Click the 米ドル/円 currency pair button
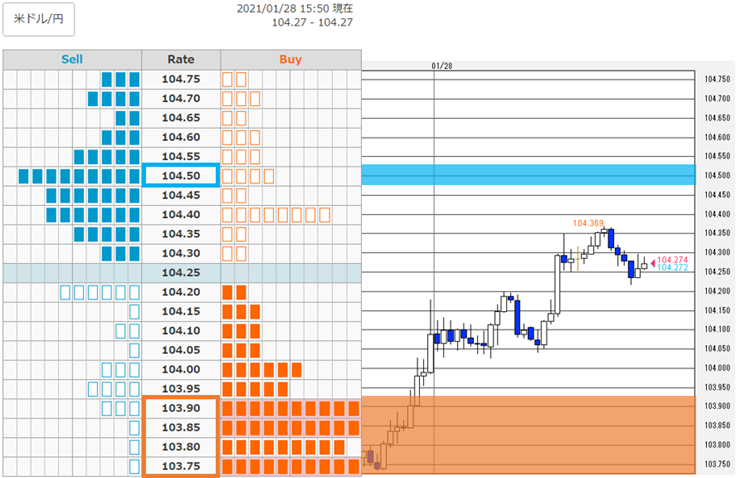 pos(38,19)
